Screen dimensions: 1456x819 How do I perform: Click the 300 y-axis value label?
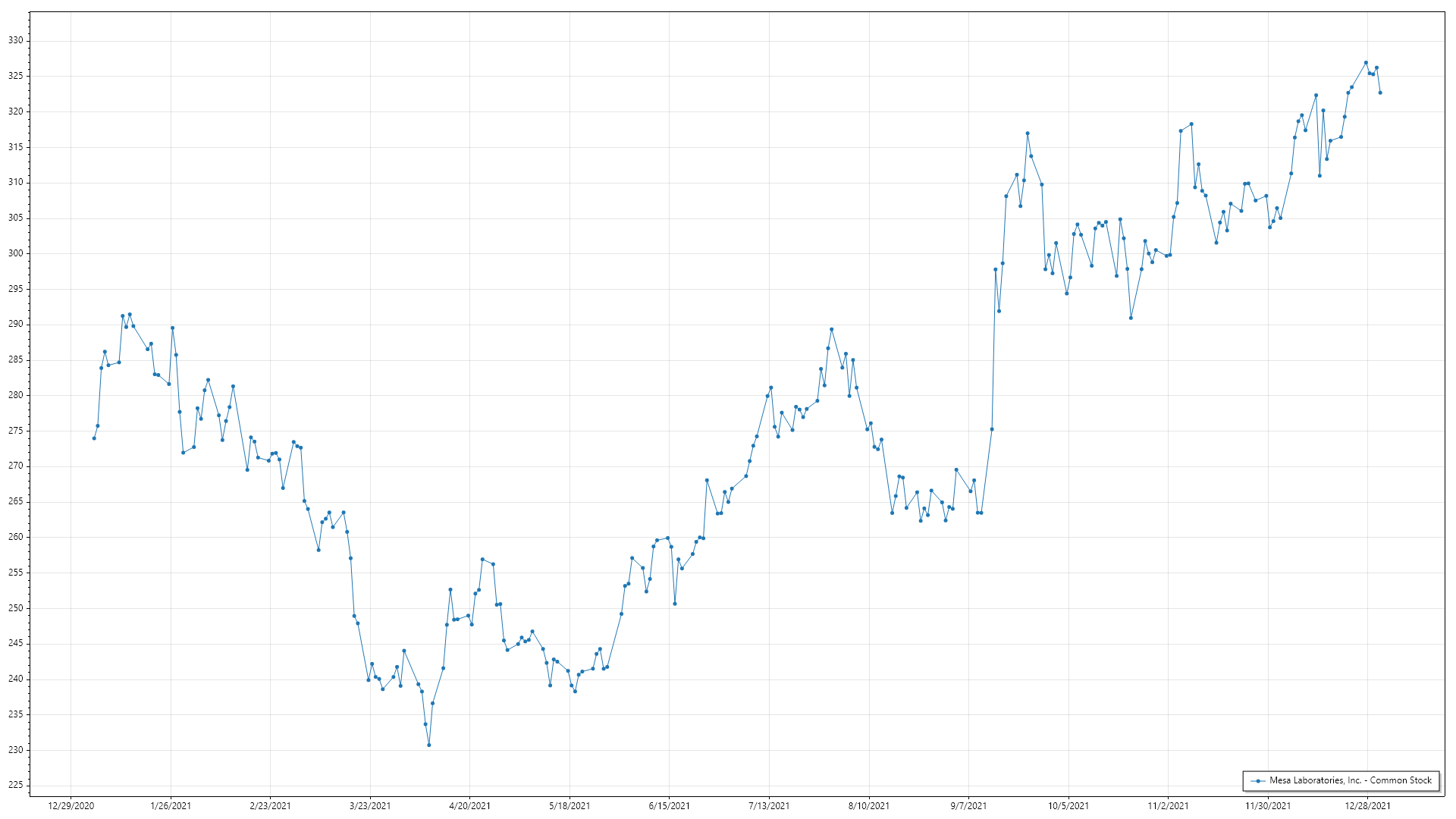coord(16,253)
